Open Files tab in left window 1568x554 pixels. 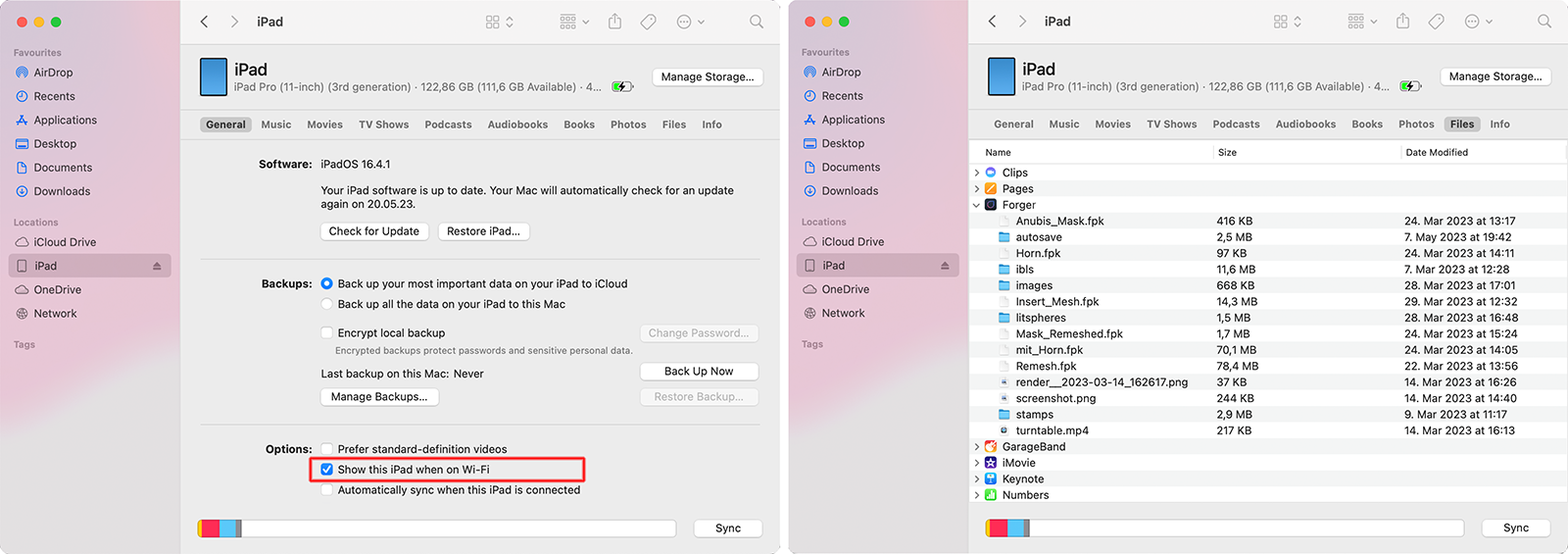pyautogui.click(x=674, y=125)
